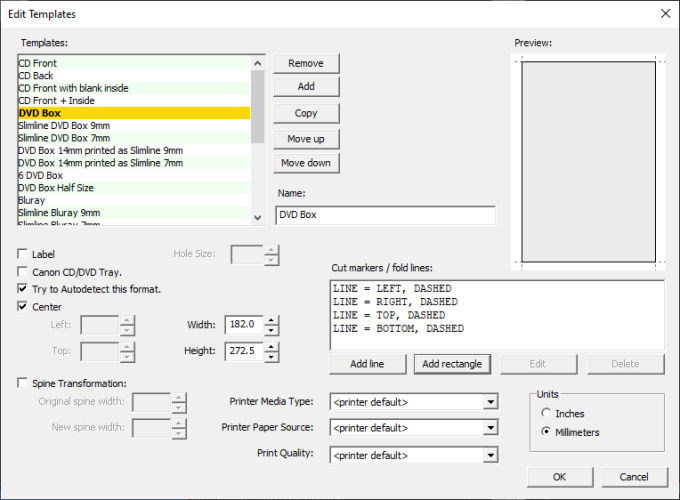Screen dimensions: 680x500
Task: Click the template Preview image
Action: point(588,162)
